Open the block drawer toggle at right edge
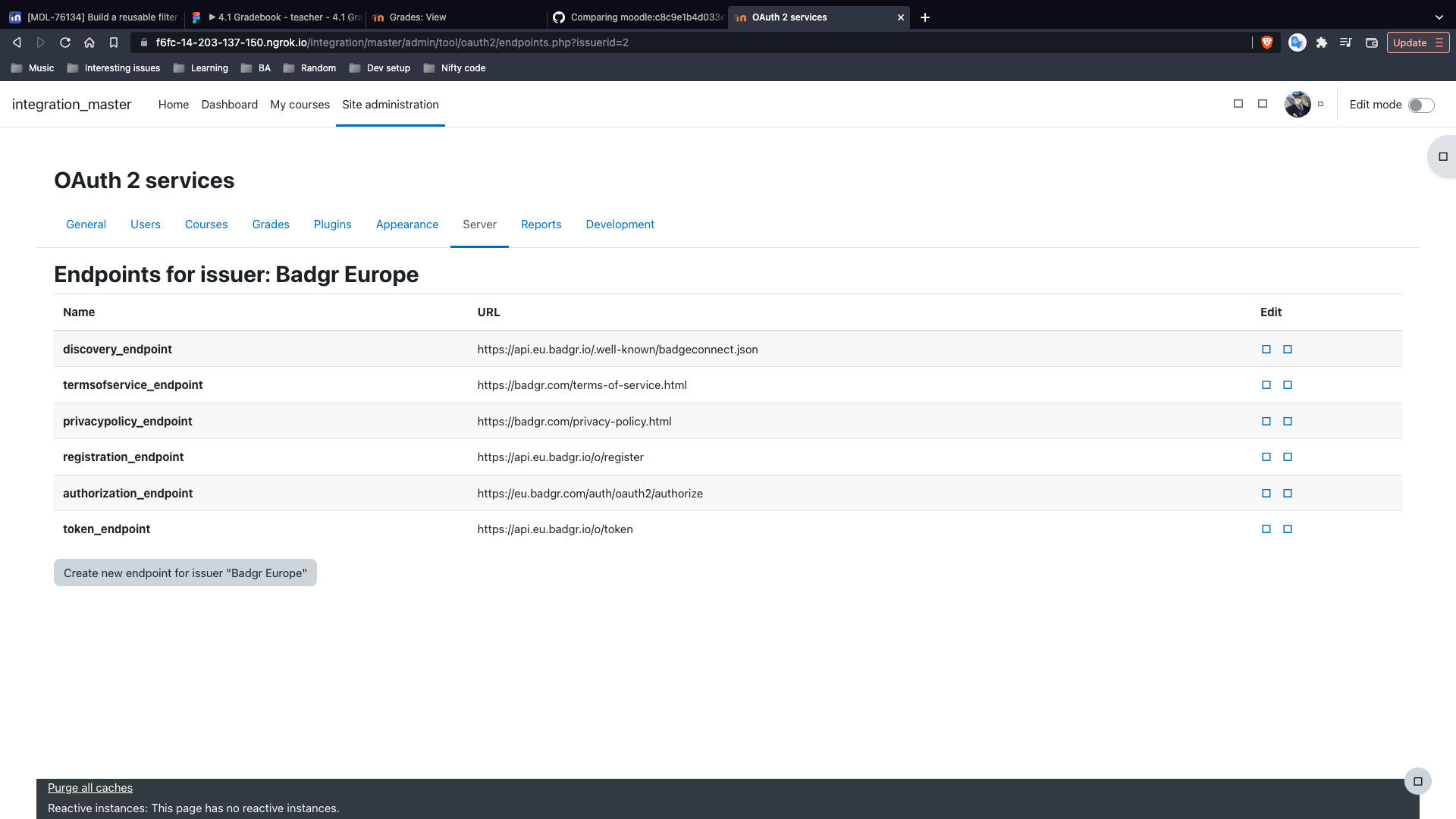 (1442, 157)
